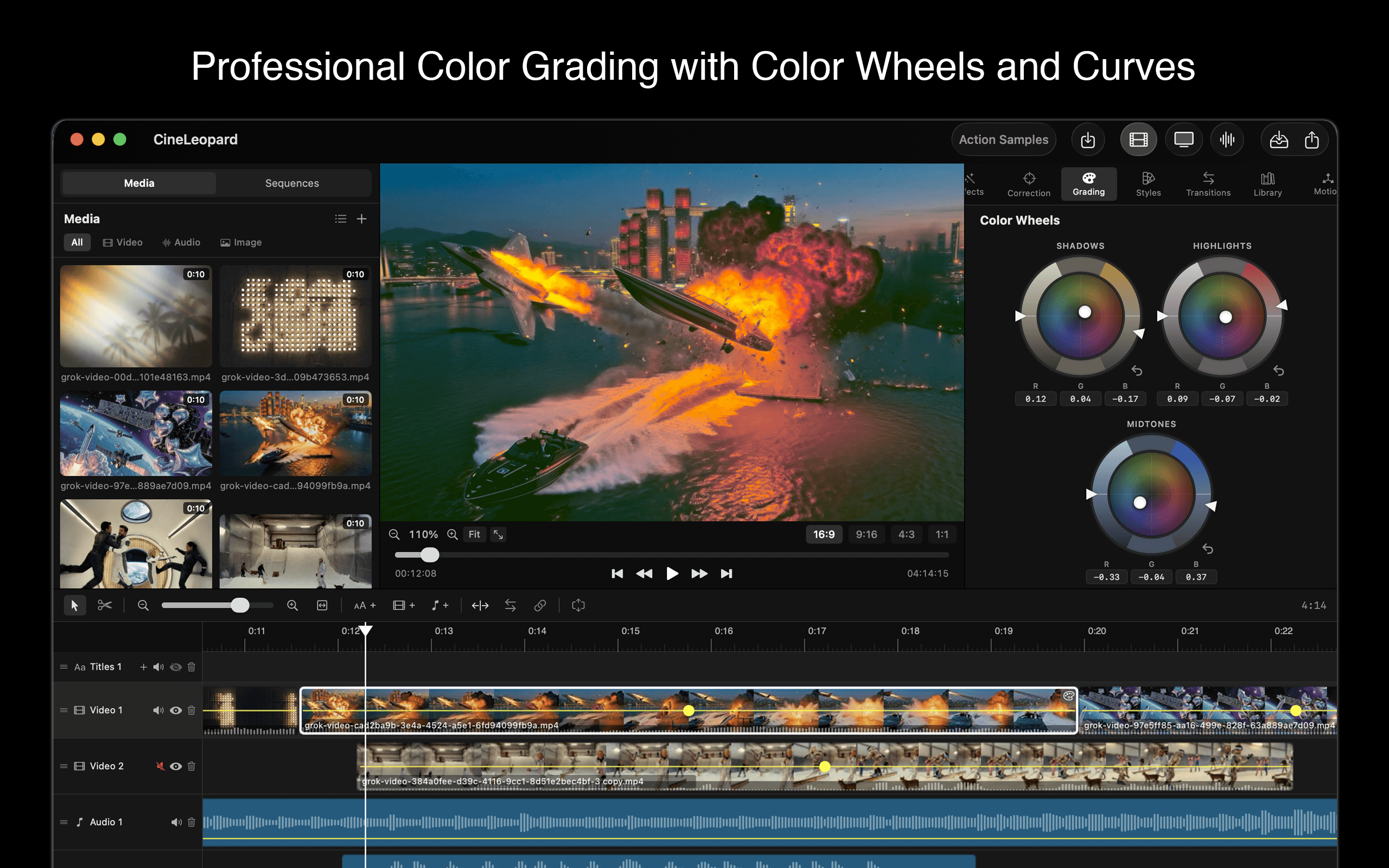Click the split at playhead icon

[x=480, y=605]
